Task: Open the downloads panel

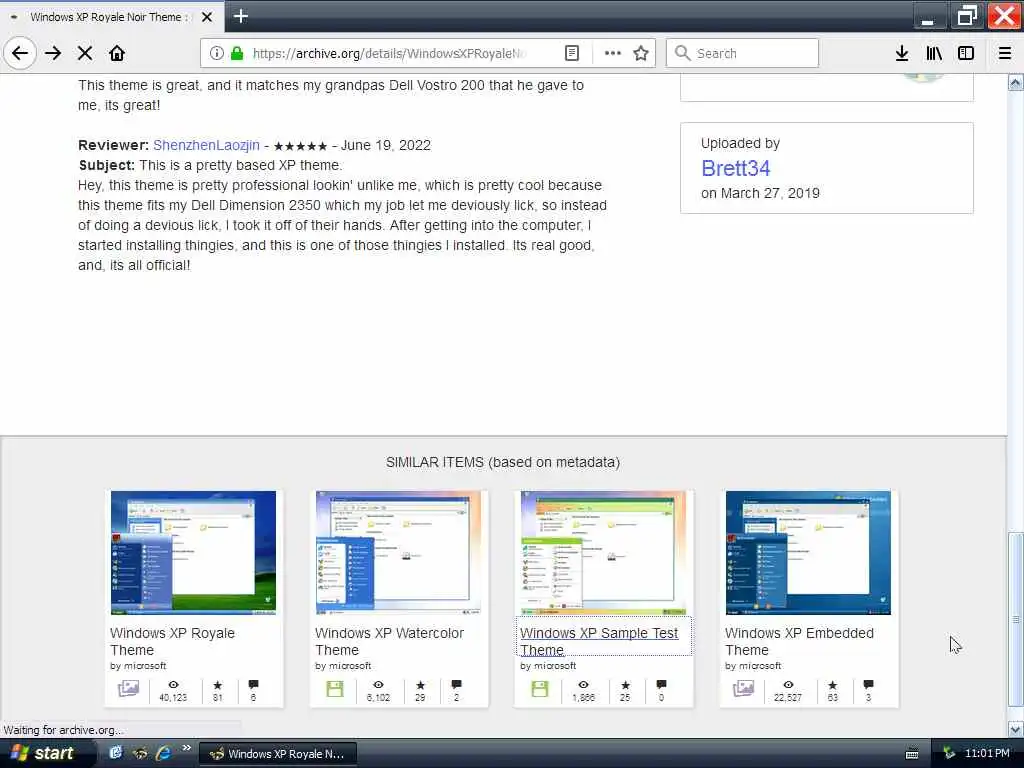Action: pos(901,53)
